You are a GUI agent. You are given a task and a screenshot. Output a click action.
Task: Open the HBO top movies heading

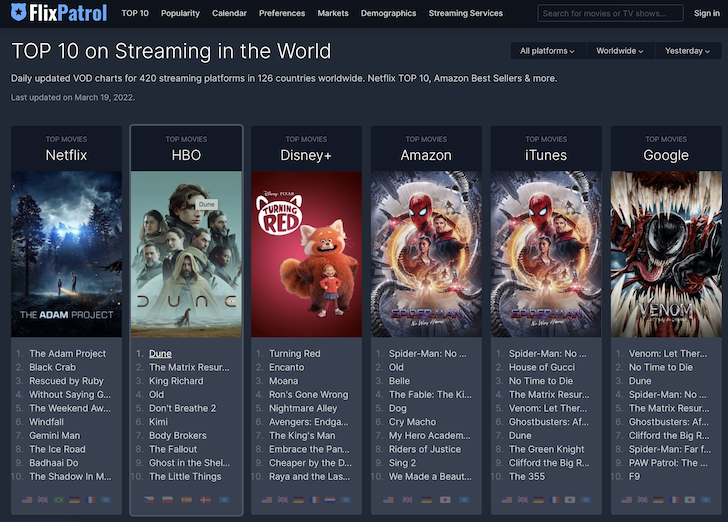click(186, 155)
